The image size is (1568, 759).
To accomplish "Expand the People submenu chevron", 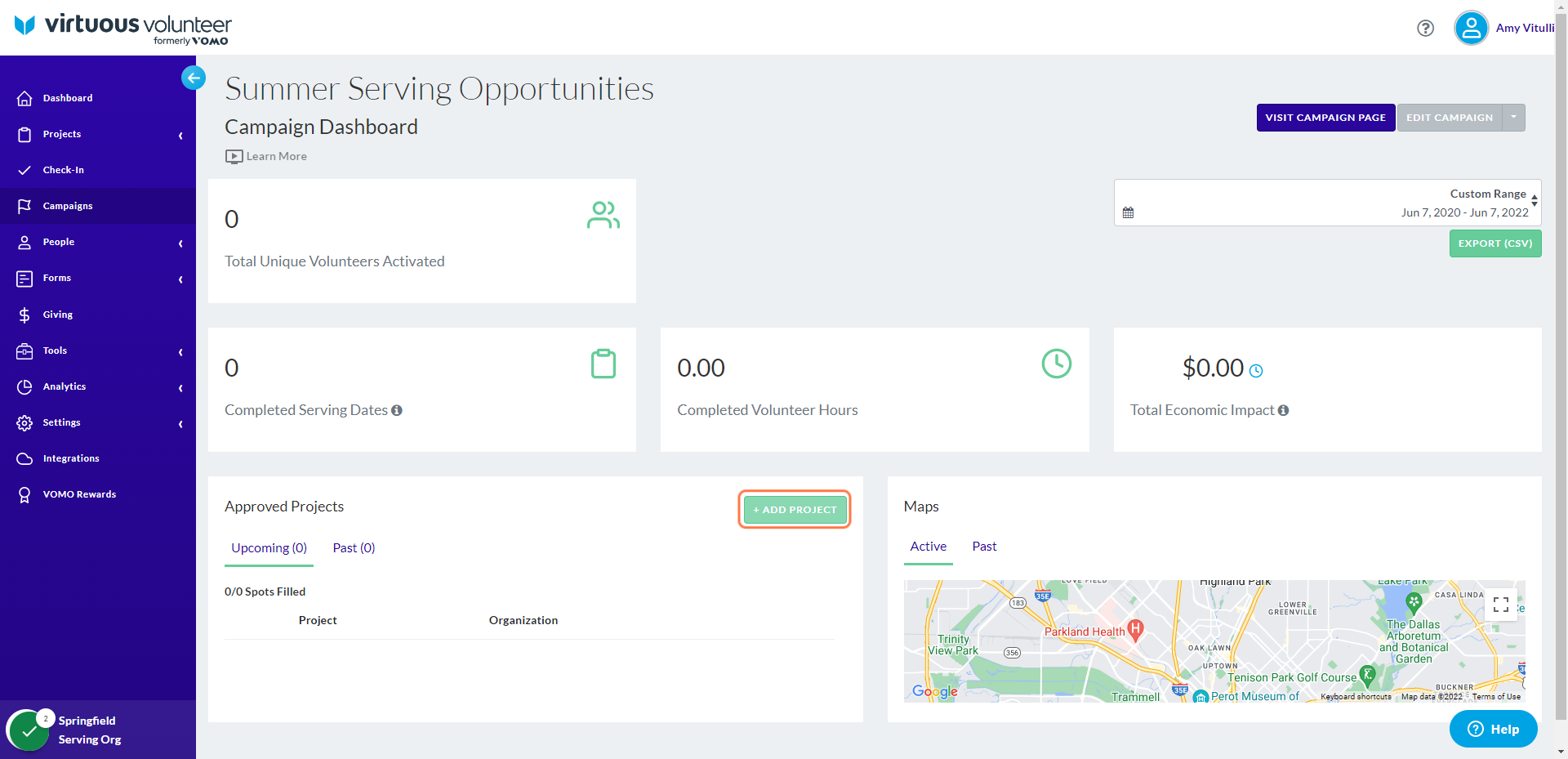I will click(180, 243).
